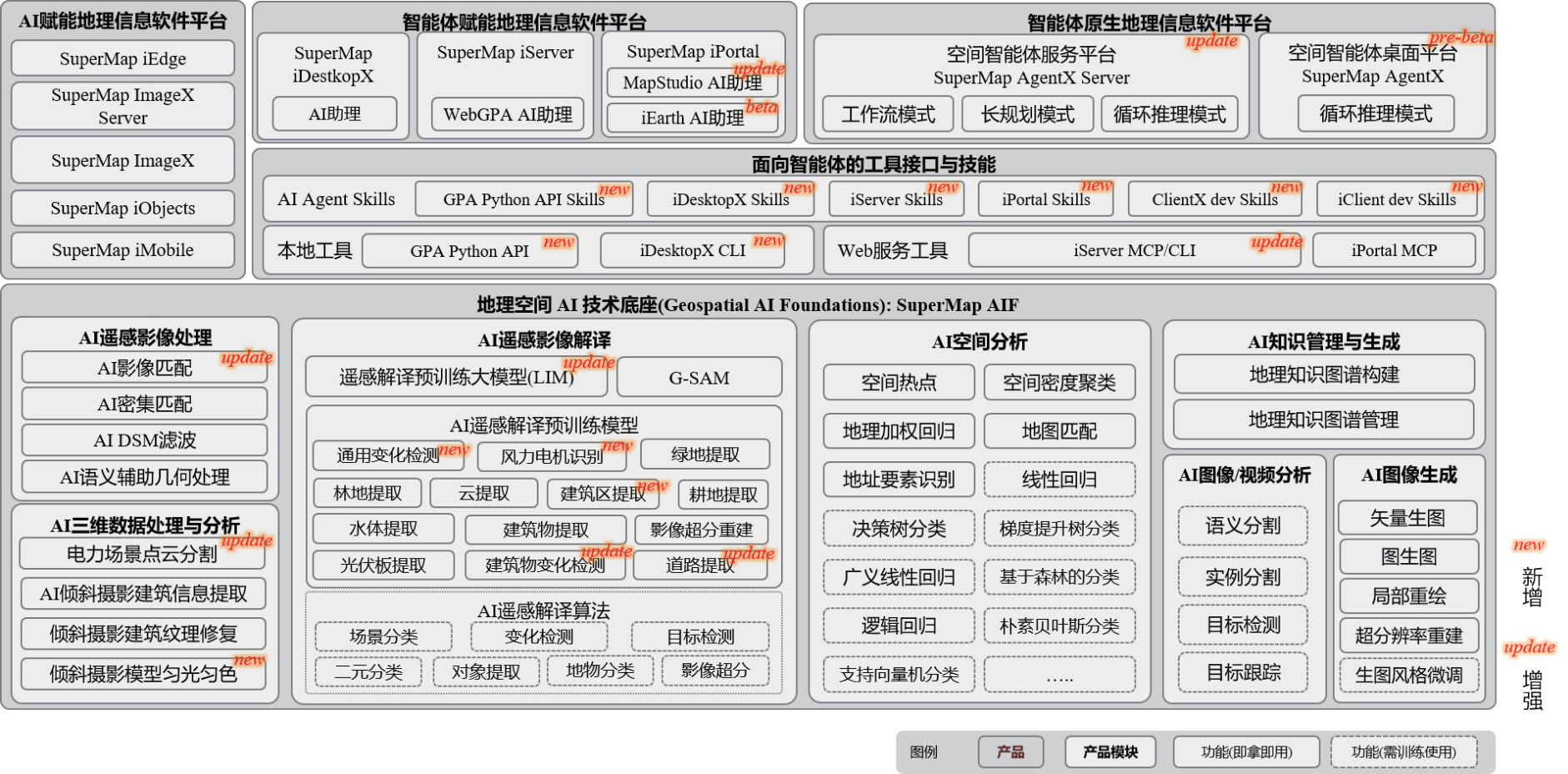Select the 通用变化检测 box

[x=388, y=455]
